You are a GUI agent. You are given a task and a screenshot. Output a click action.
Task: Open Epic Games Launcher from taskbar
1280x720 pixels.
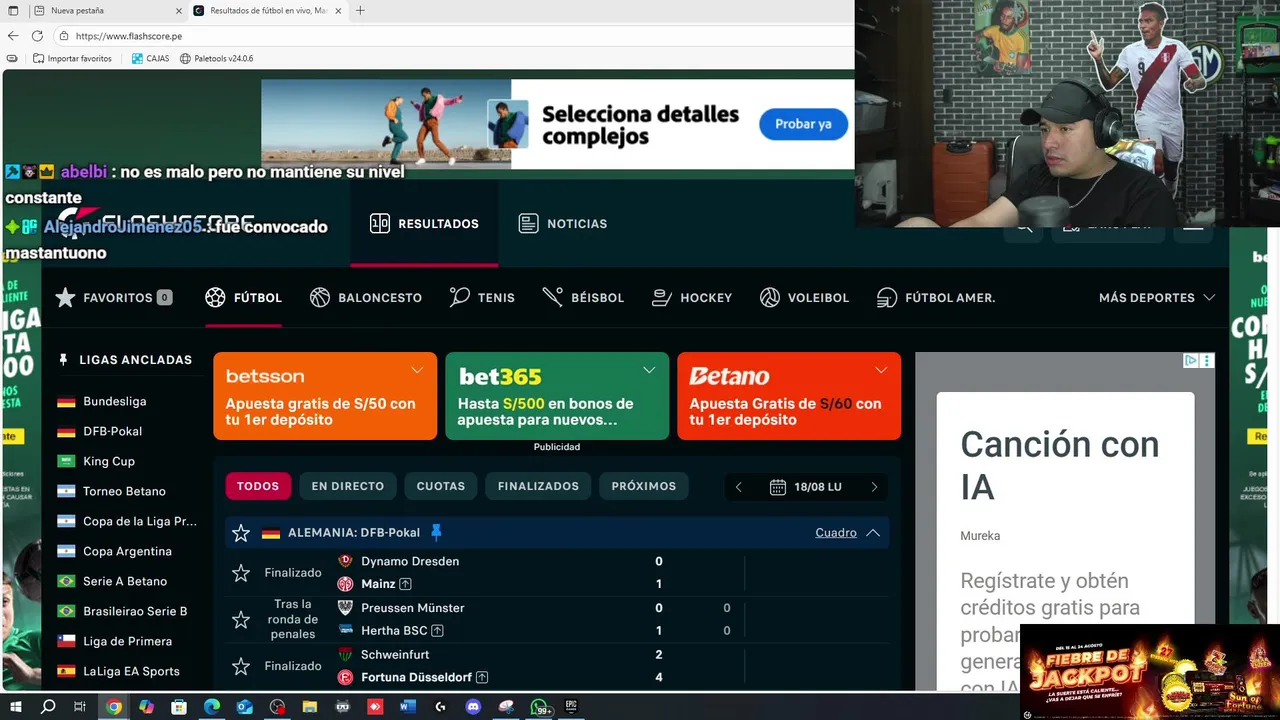571,707
